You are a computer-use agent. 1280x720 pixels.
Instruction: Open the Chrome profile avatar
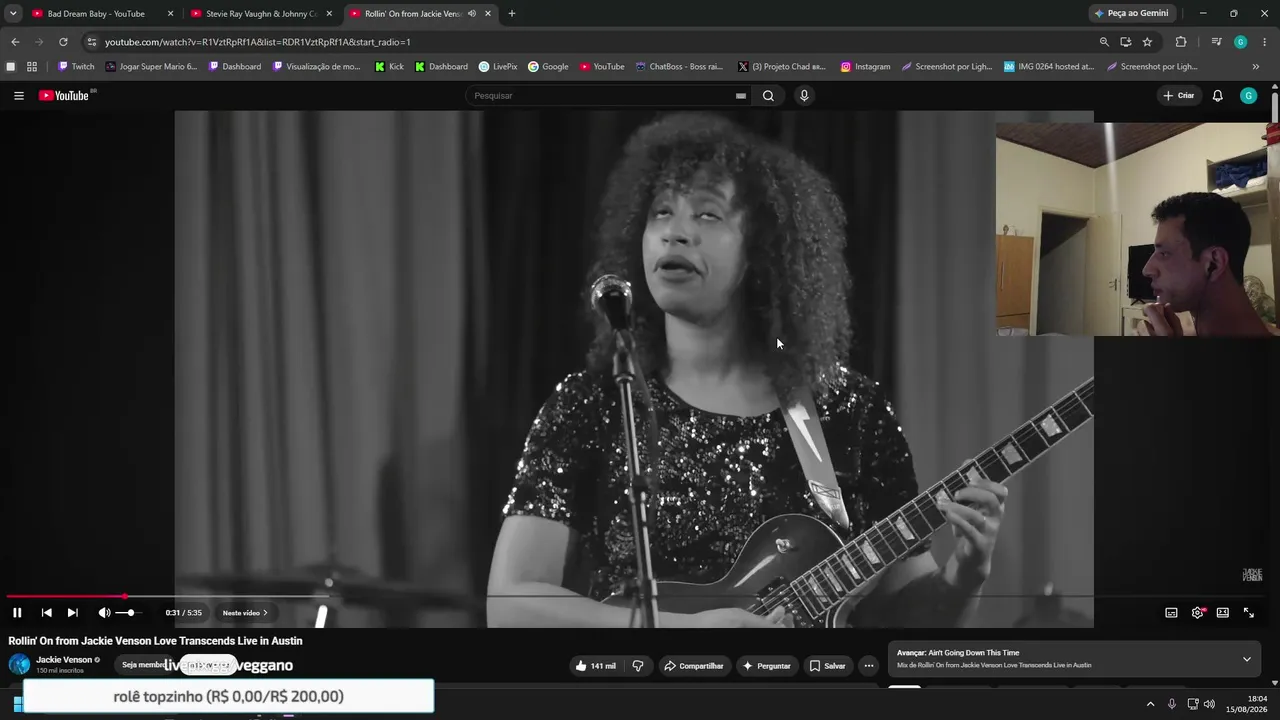click(x=1240, y=42)
